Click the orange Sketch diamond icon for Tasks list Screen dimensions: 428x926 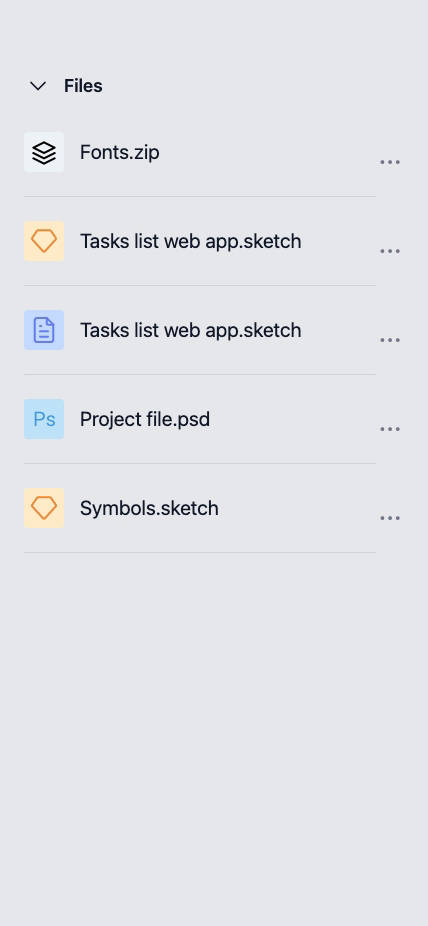[x=44, y=241]
